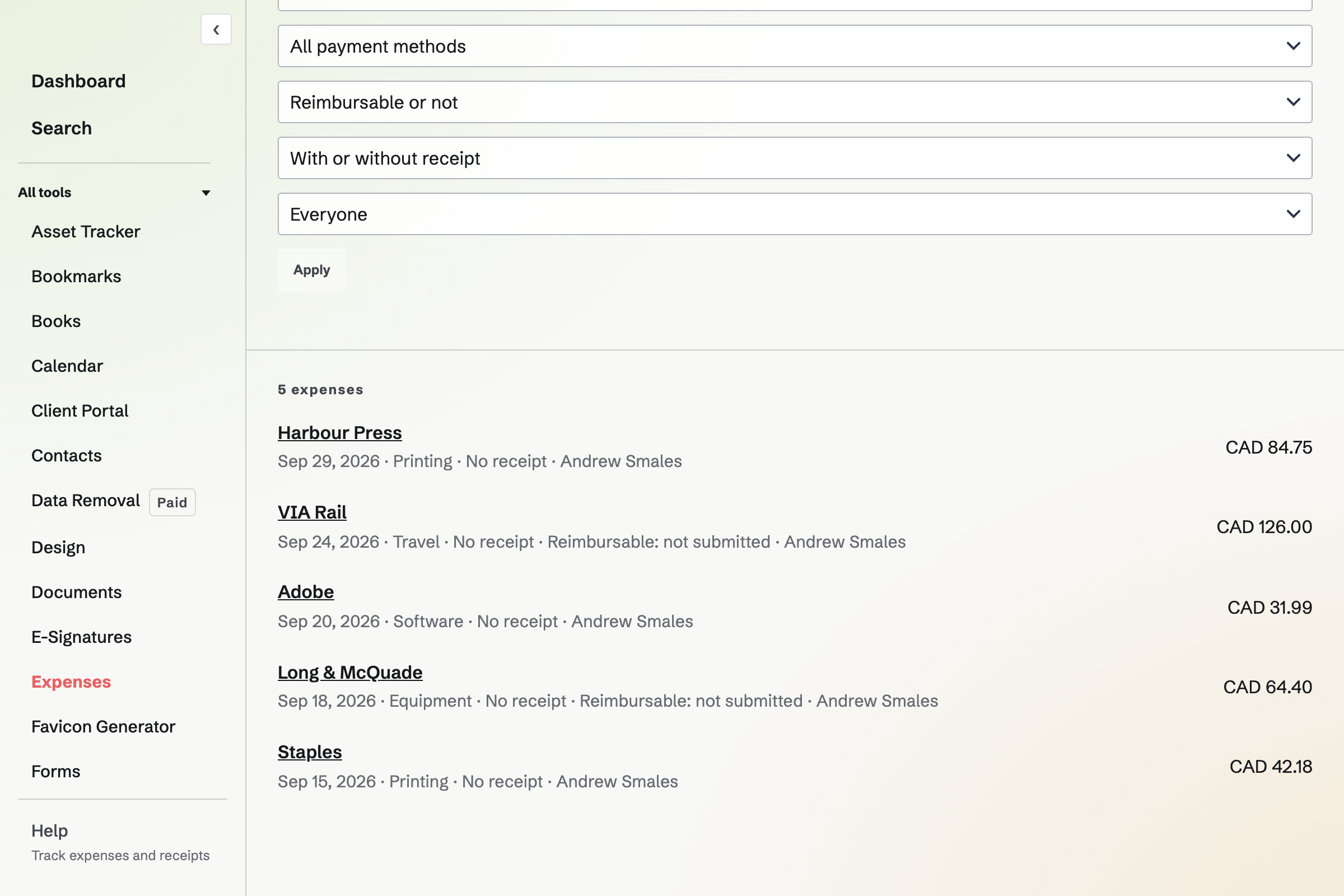Open the VIA Rail expense
Viewport: 1344px width, 896px height.
click(312, 512)
